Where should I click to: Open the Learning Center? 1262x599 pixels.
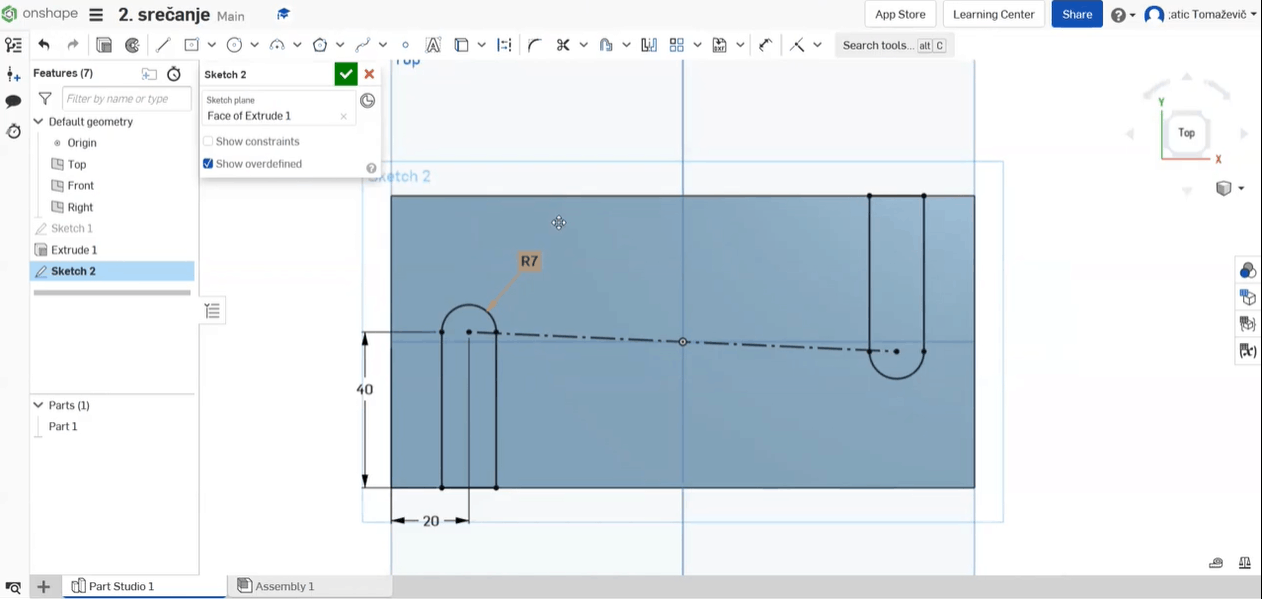[993, 14]
